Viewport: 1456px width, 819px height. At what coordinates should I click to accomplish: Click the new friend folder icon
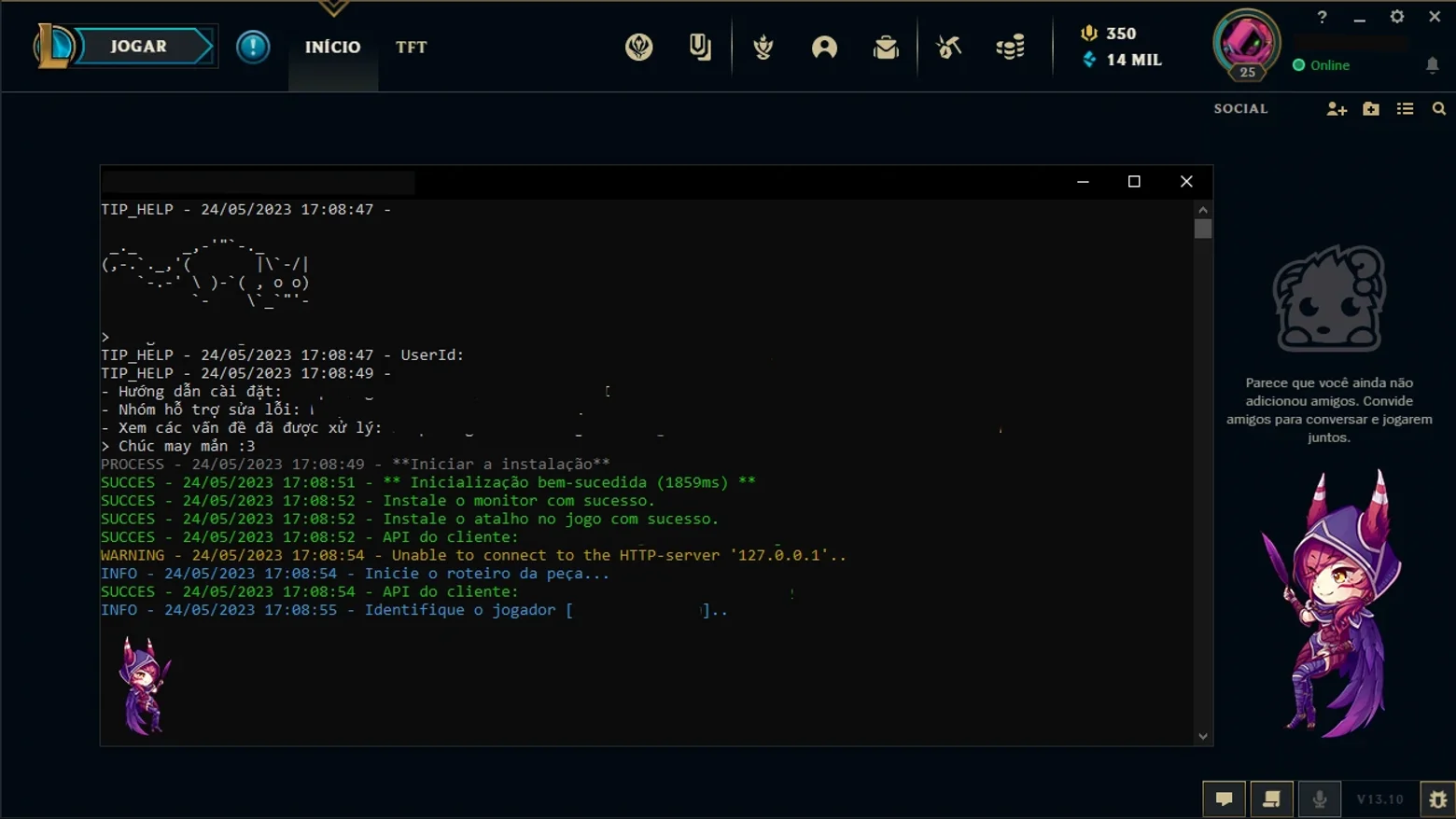[x=1371, y=109]
